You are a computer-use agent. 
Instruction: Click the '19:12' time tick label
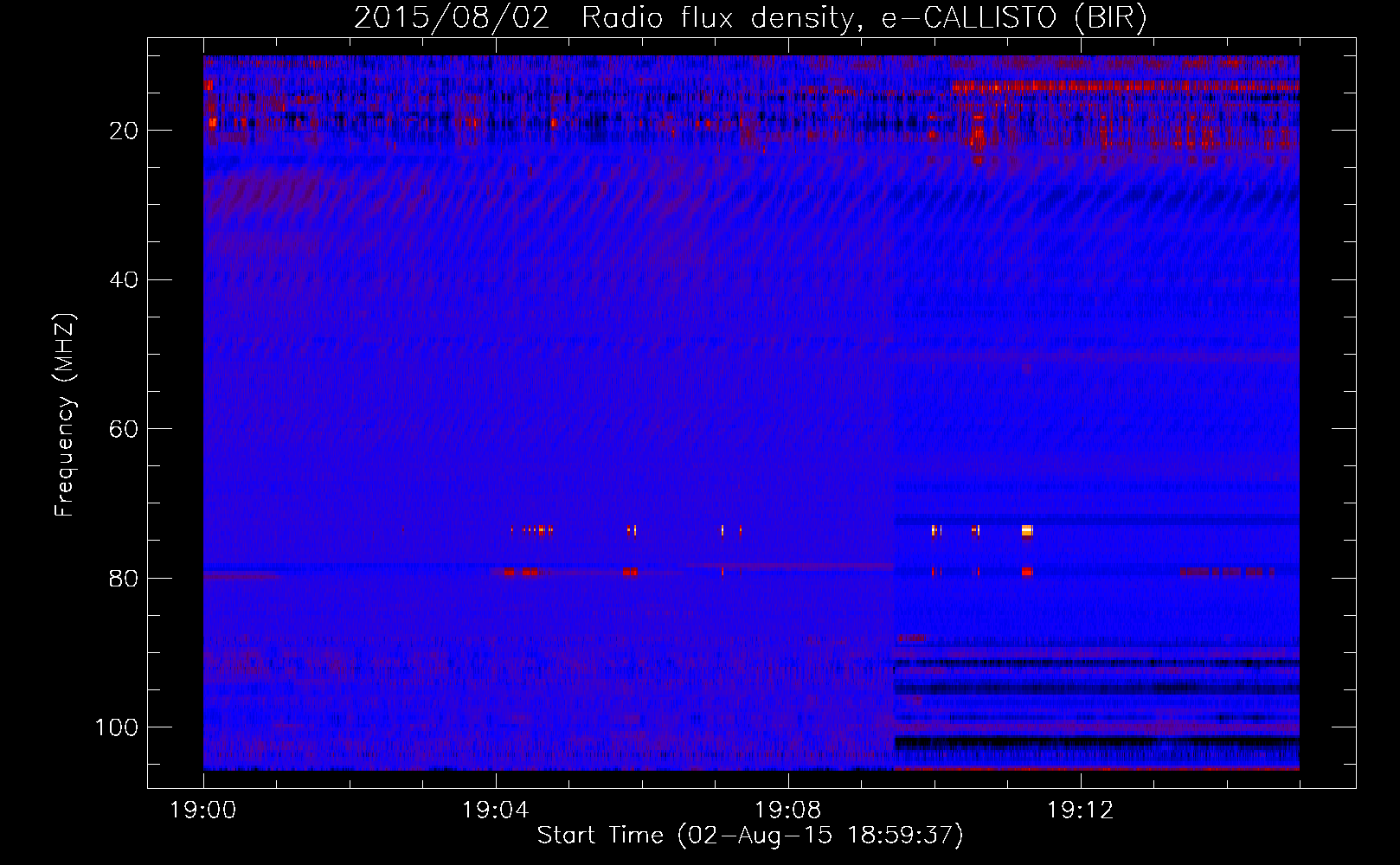(x=1081, y=811)
